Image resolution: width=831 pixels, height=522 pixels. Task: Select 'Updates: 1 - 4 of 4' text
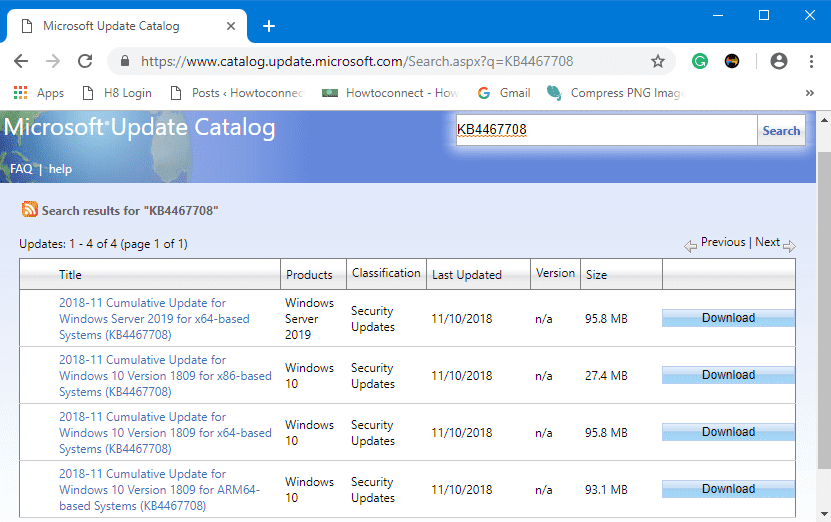point(68,244)
